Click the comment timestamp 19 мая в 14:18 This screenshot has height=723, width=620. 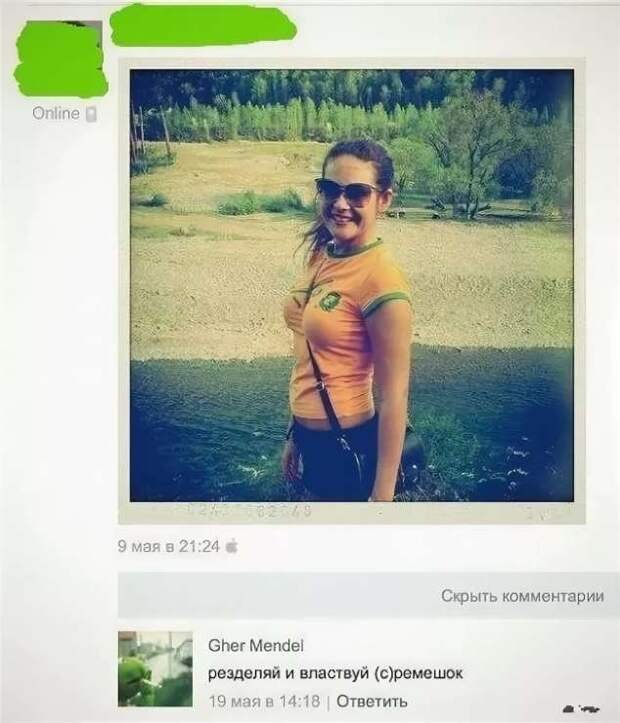[264, 701]
